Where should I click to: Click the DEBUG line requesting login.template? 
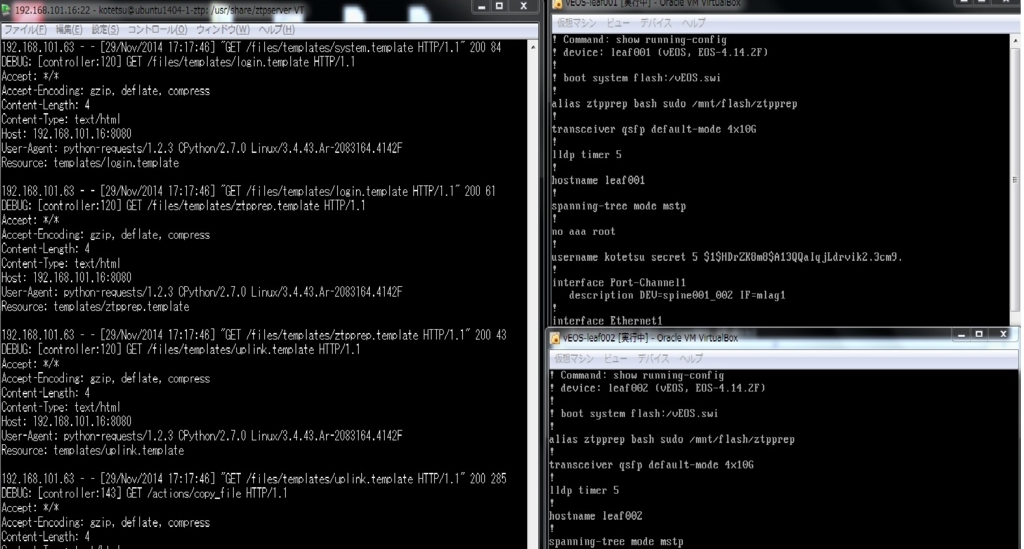coord(178,61)
